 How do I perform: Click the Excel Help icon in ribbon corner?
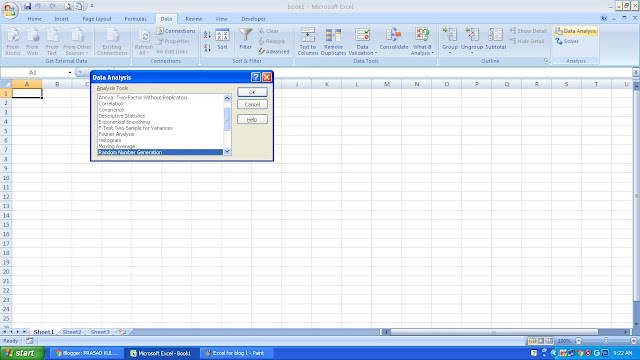tap(604, 18)
